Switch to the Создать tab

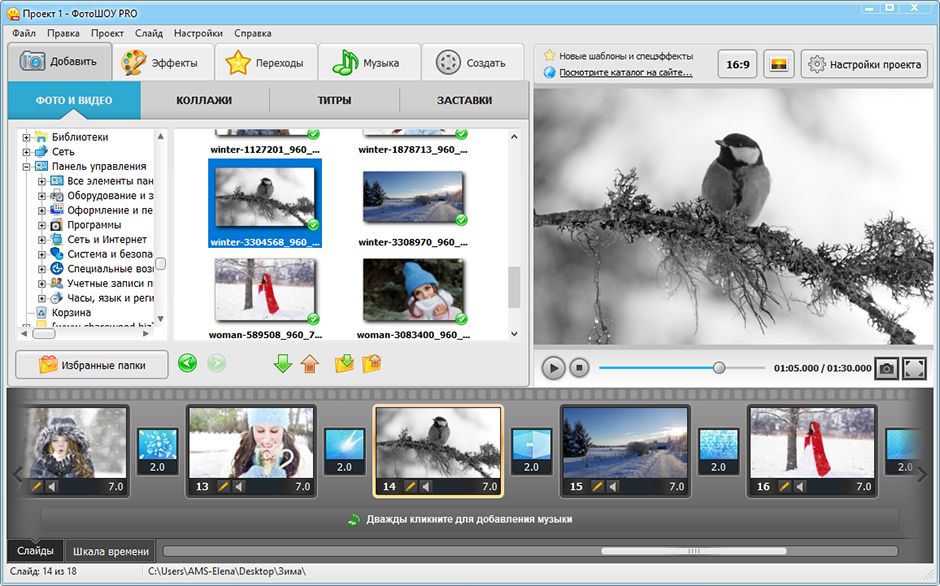coord(472,63)
